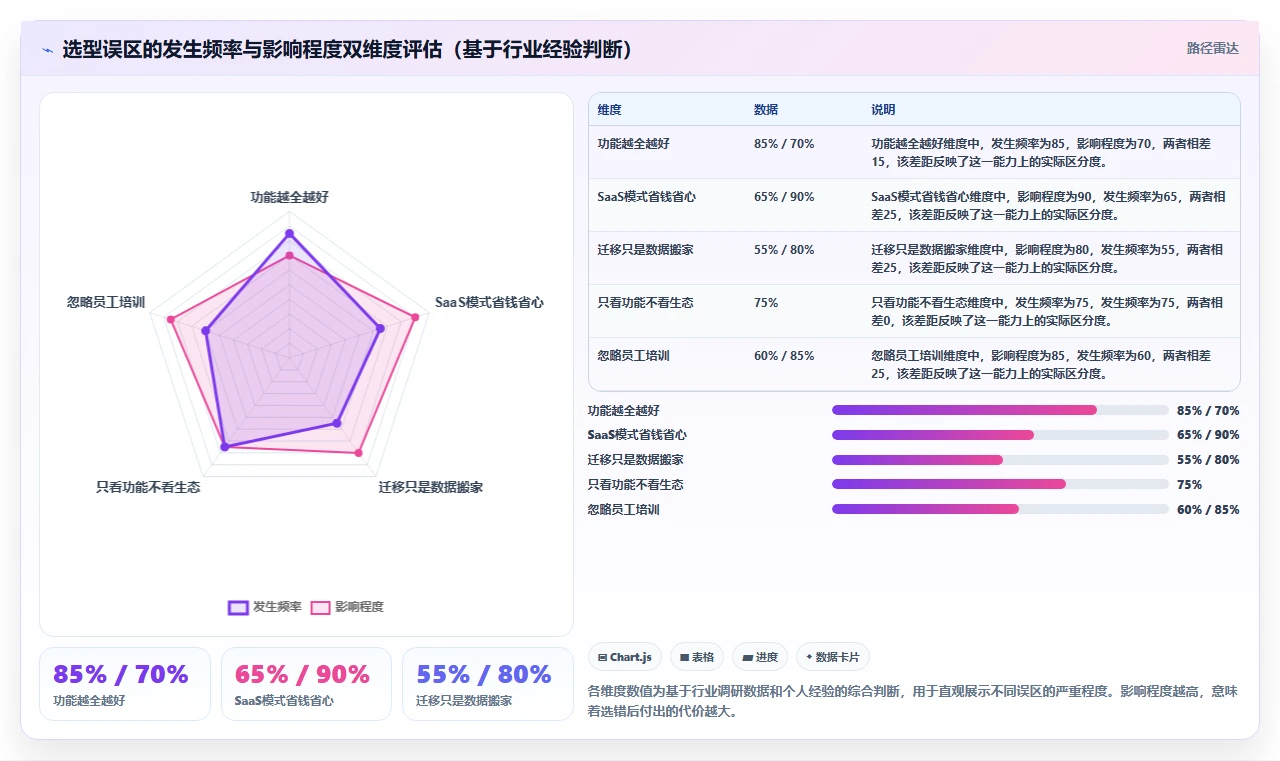The image size is (1280, 761).
Task: Click the footnote paragraph starting 各维度数值
Action: (913, 702)
